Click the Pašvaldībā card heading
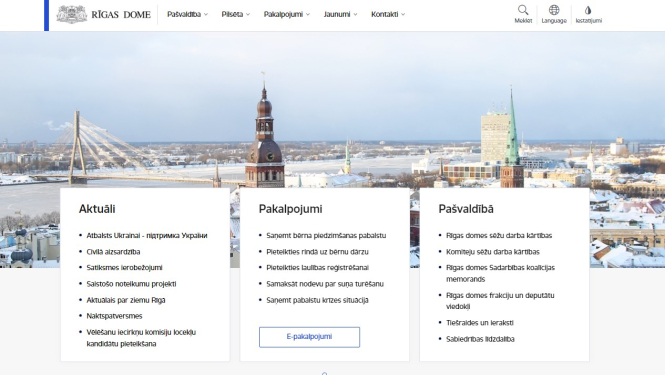 pos(466,209)
